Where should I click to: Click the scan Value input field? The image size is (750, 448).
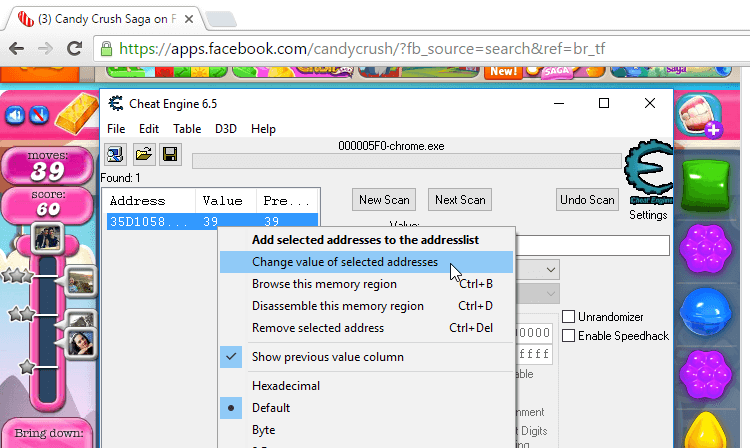(x=593, y=245)
